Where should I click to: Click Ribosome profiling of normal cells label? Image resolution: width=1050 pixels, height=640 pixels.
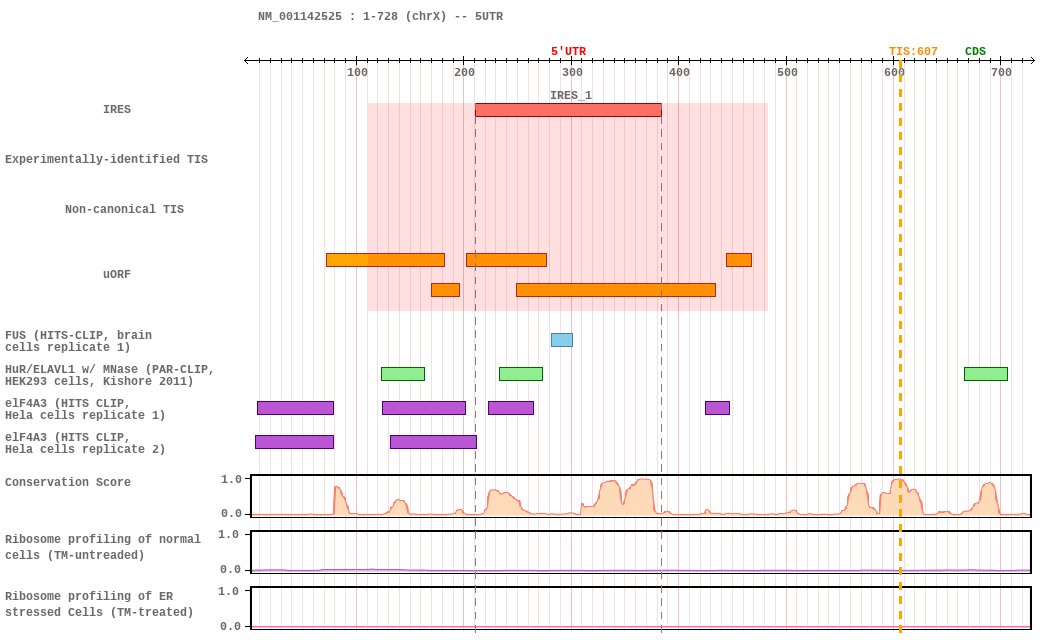[x=102, y=547]
